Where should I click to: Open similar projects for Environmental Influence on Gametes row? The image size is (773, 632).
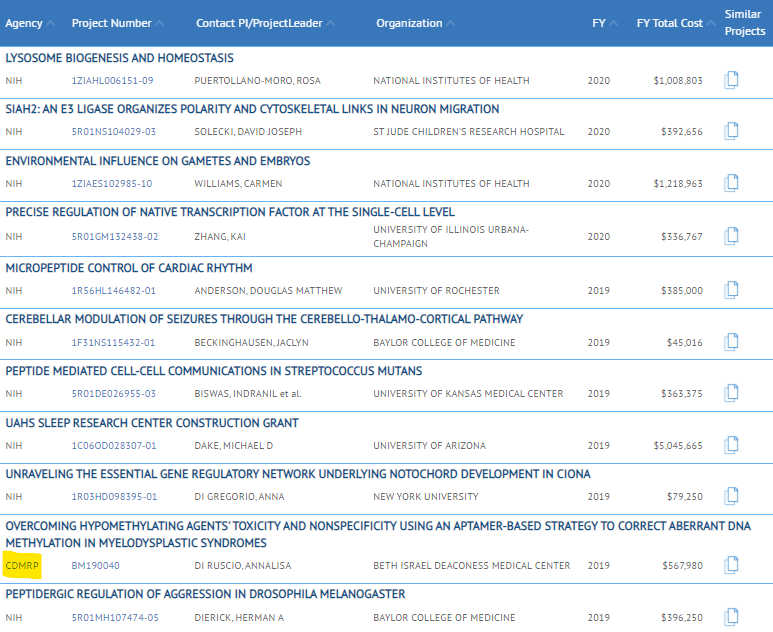(x=731, y=183)
